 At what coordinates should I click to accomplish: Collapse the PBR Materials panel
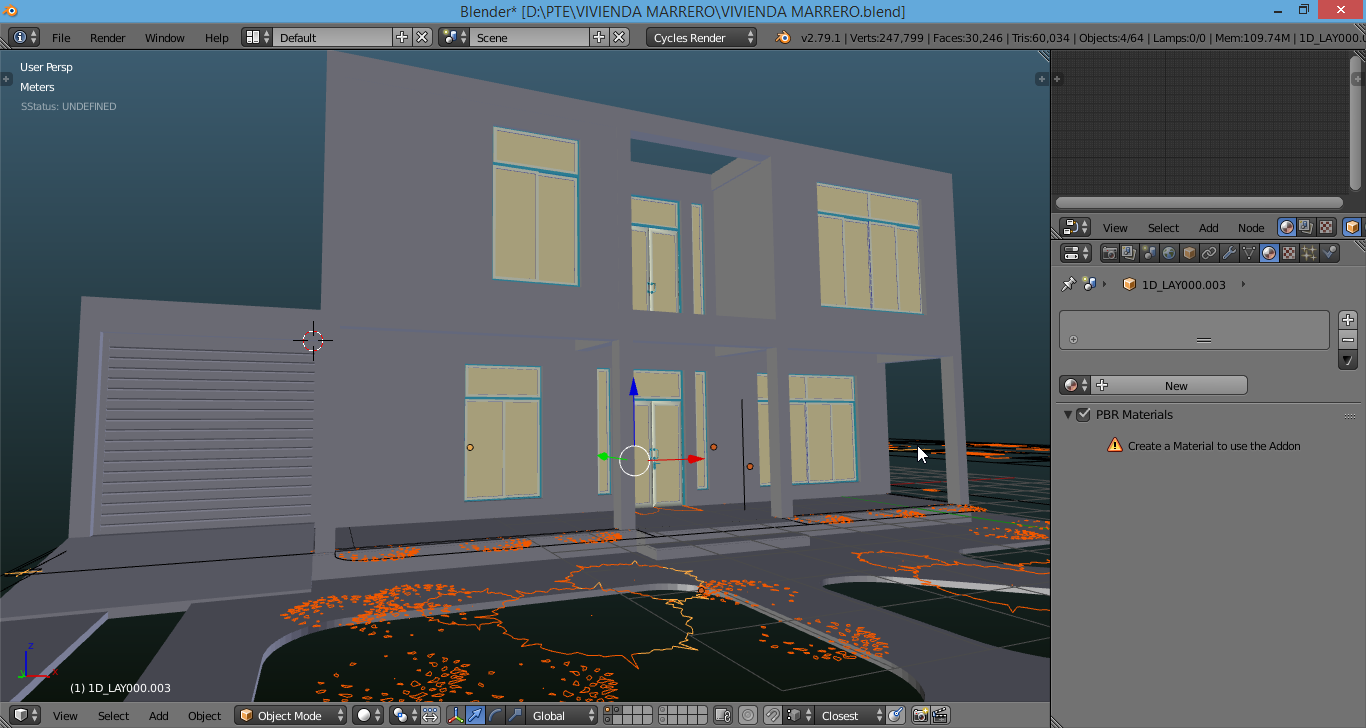(1068, 415)
